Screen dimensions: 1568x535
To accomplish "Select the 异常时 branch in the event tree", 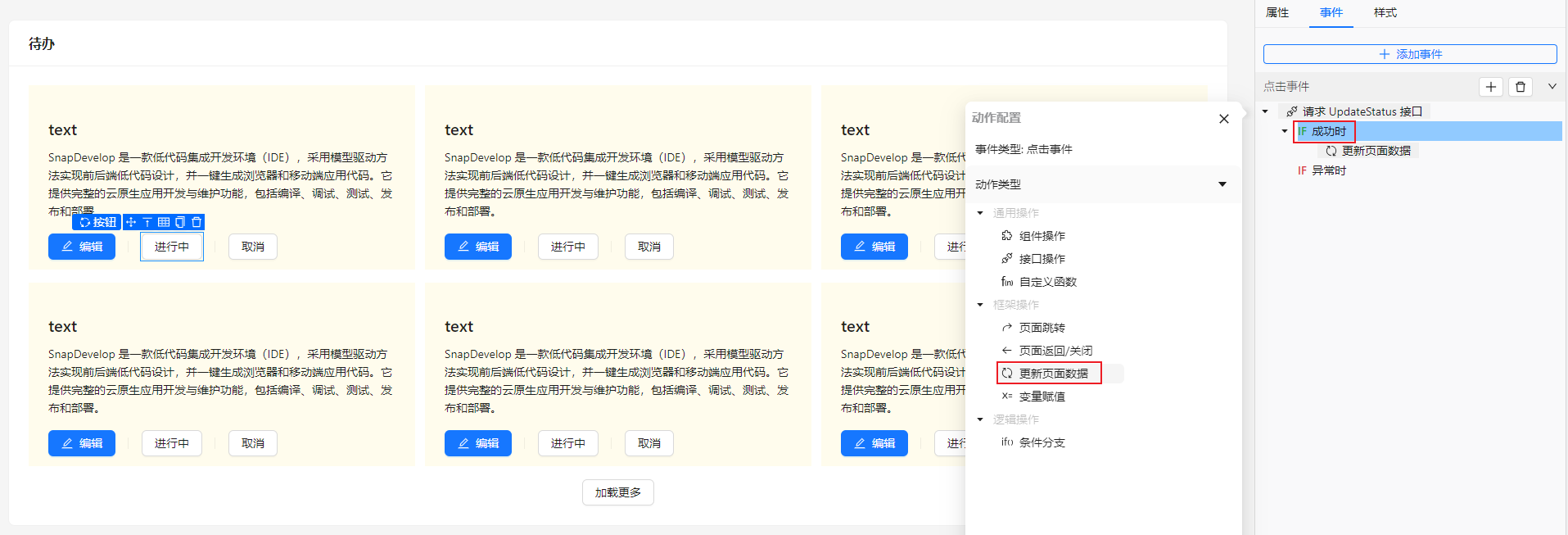I will coord(1328,170).
